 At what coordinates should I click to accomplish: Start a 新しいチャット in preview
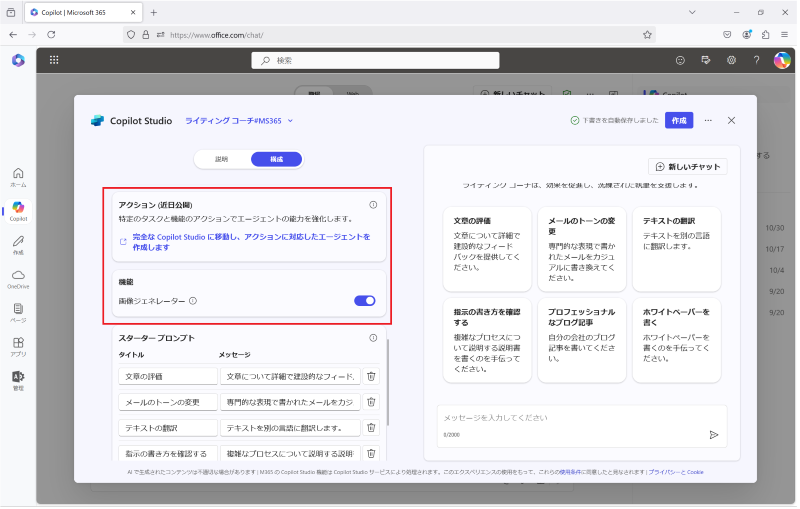(690, 167)
